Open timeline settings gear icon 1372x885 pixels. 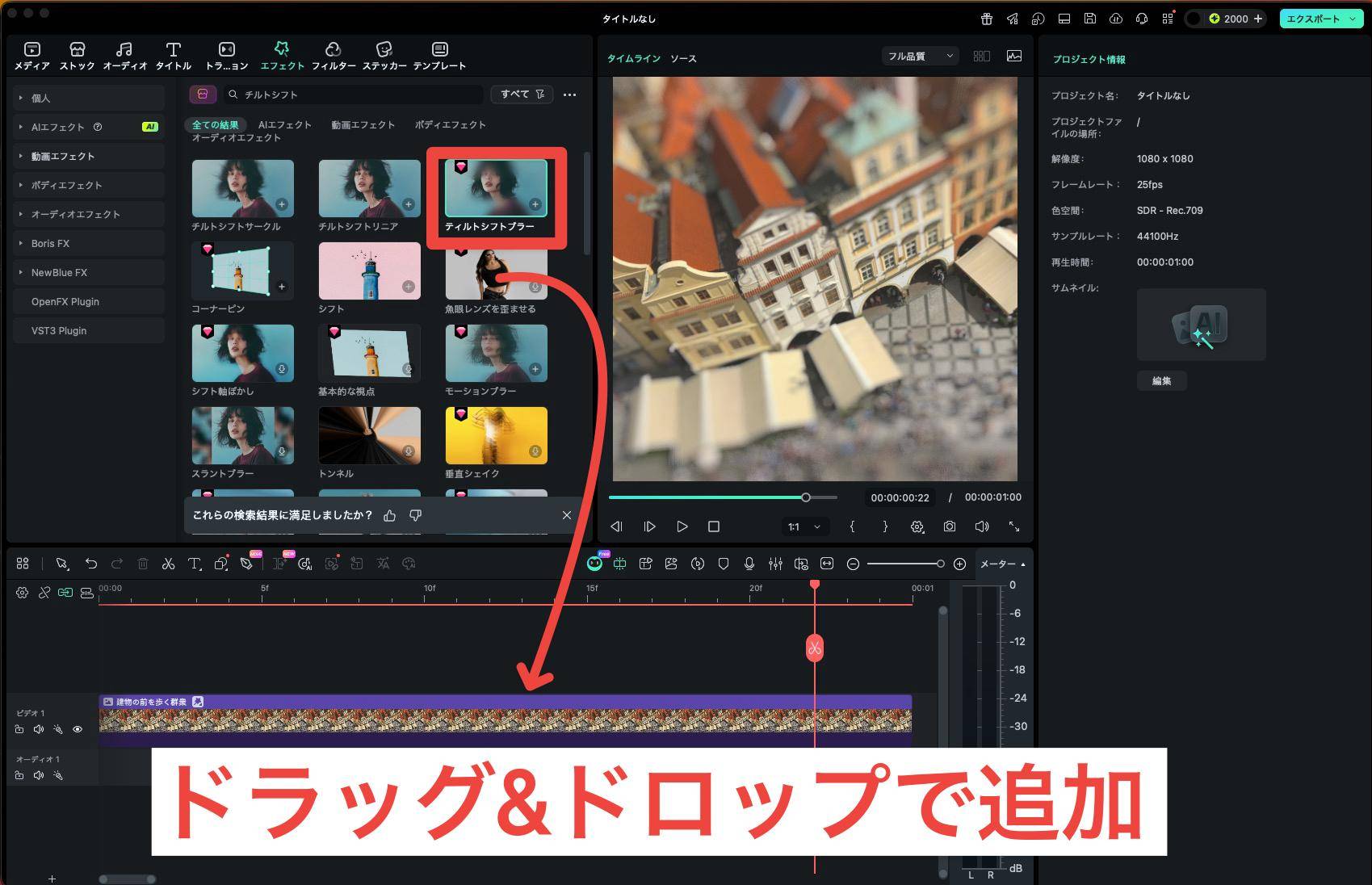click(x=22, y=593)
